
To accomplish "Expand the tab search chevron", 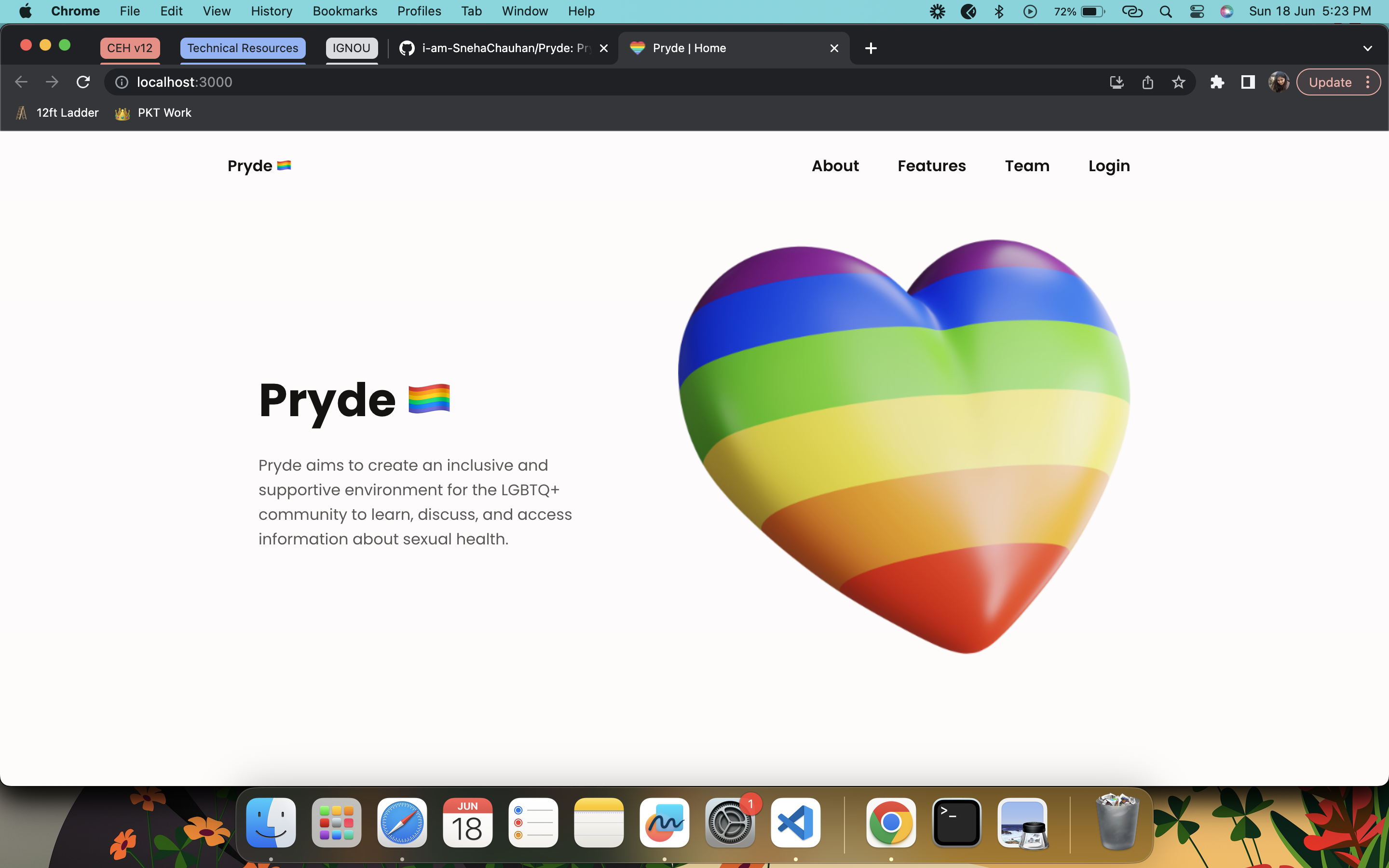I will 1367,48.
